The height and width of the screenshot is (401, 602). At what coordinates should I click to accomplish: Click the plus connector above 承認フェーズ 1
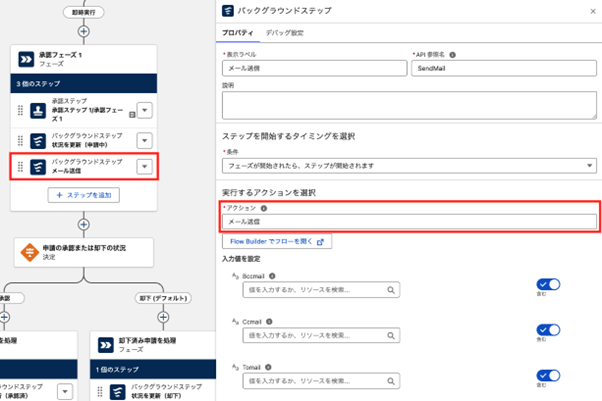84,31
